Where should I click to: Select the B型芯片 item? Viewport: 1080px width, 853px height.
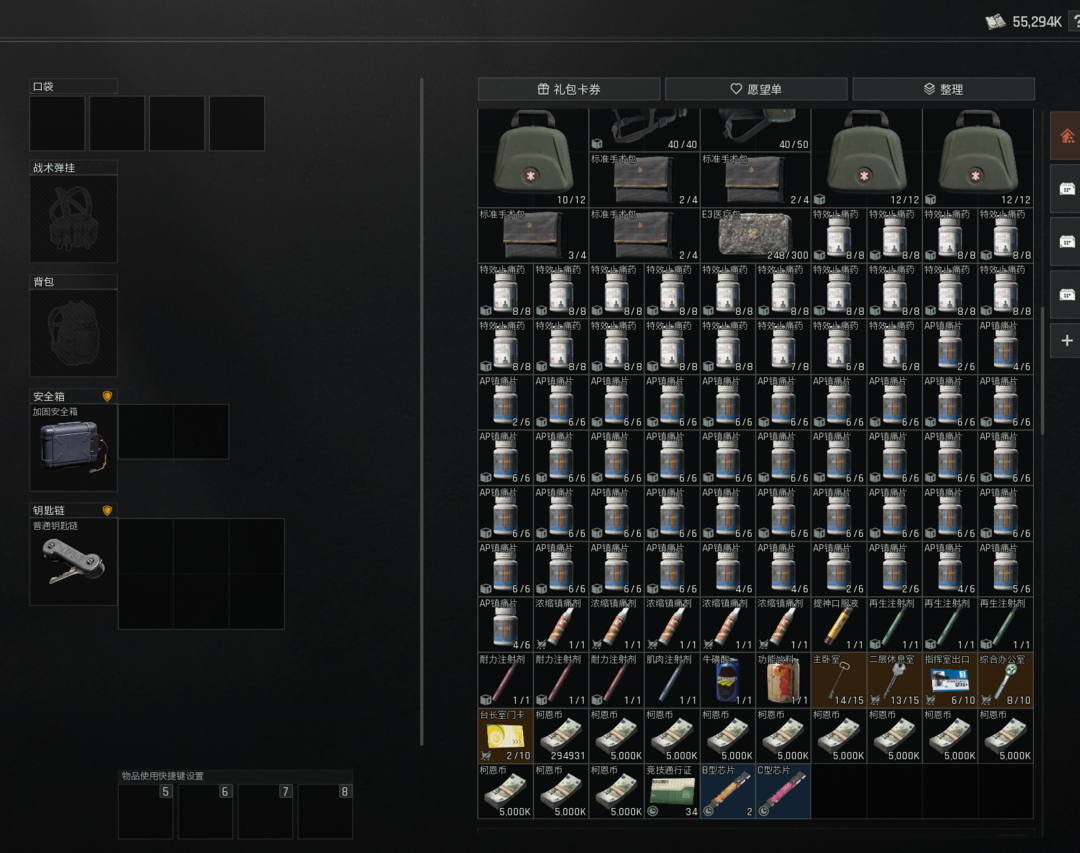pos(727,791)
